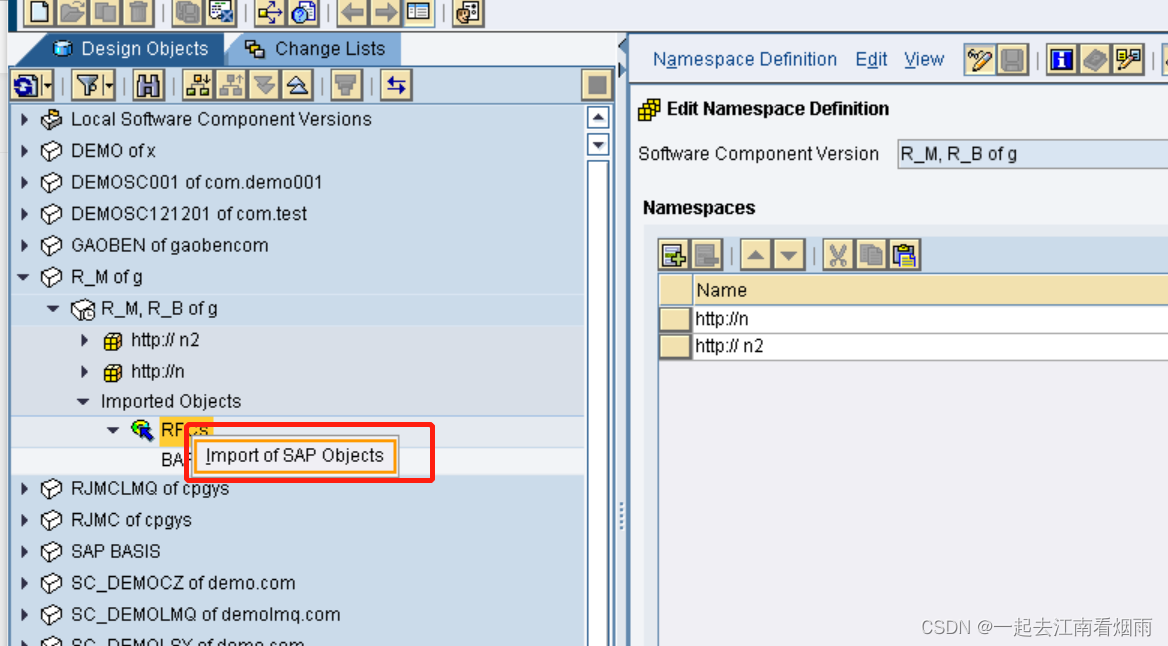Expand the SC_DEMOCZ of demo.com node
Screen dimensions: 1168x646
[x=23, y=583]
